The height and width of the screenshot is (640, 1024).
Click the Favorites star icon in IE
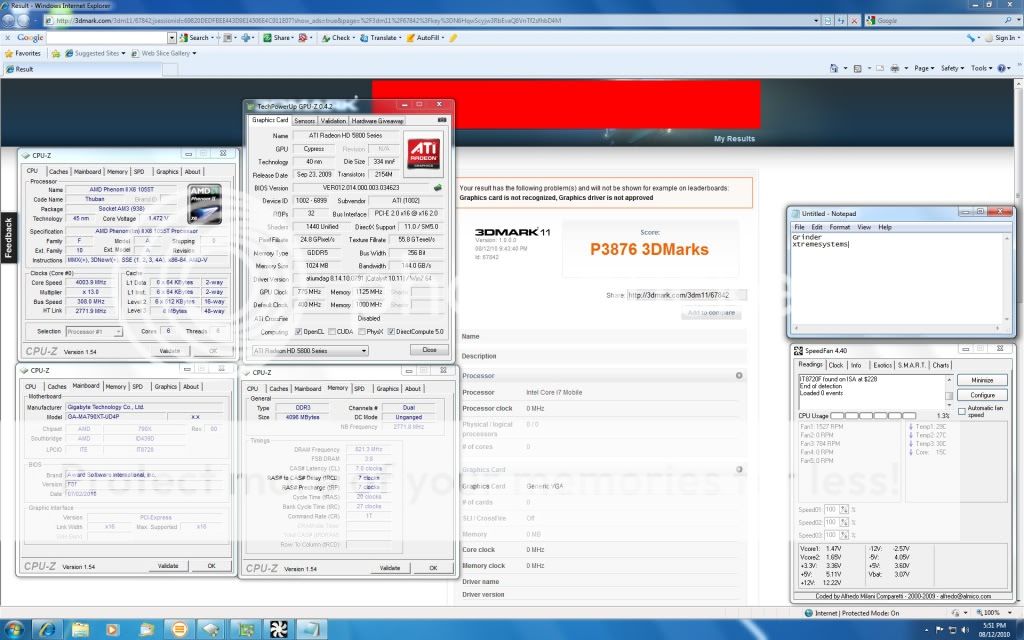click(x=10, y=53)
